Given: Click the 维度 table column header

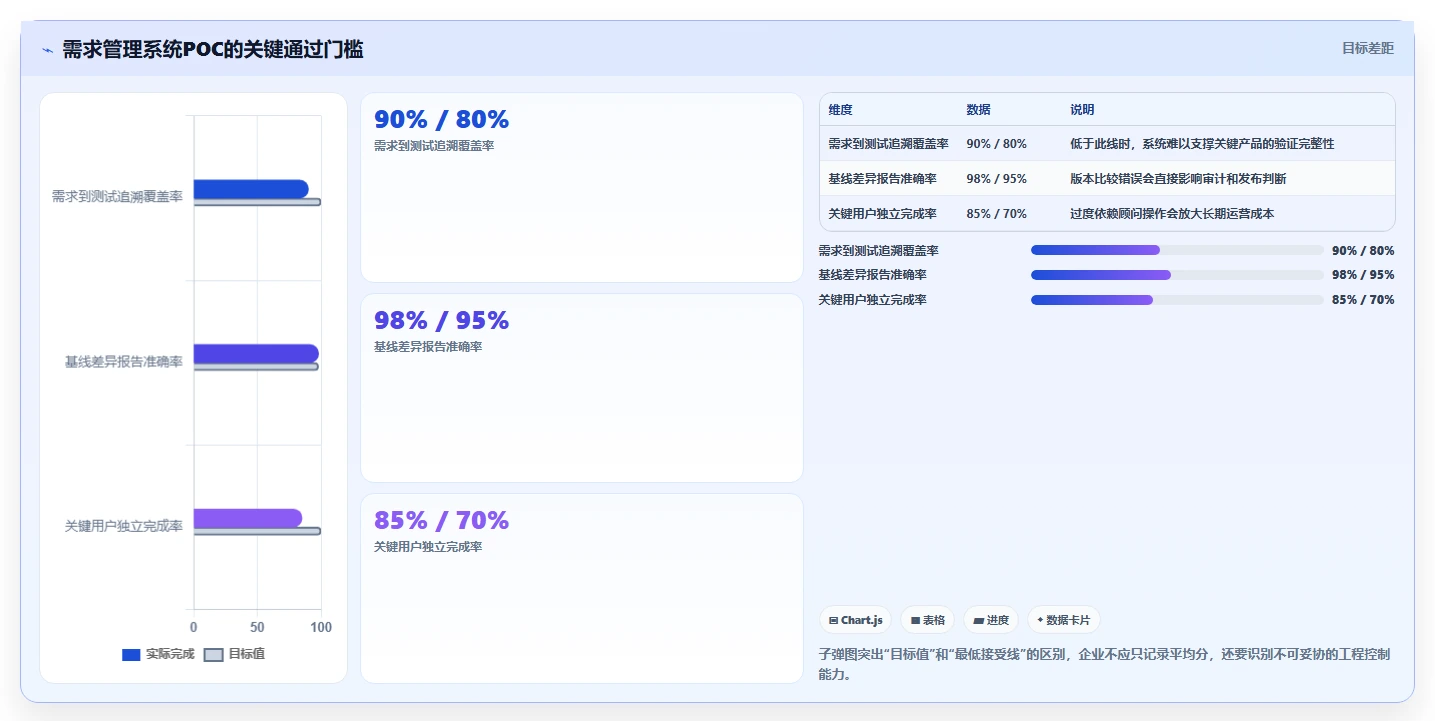Looking at the screenshot, I should [x=840, y=110].
